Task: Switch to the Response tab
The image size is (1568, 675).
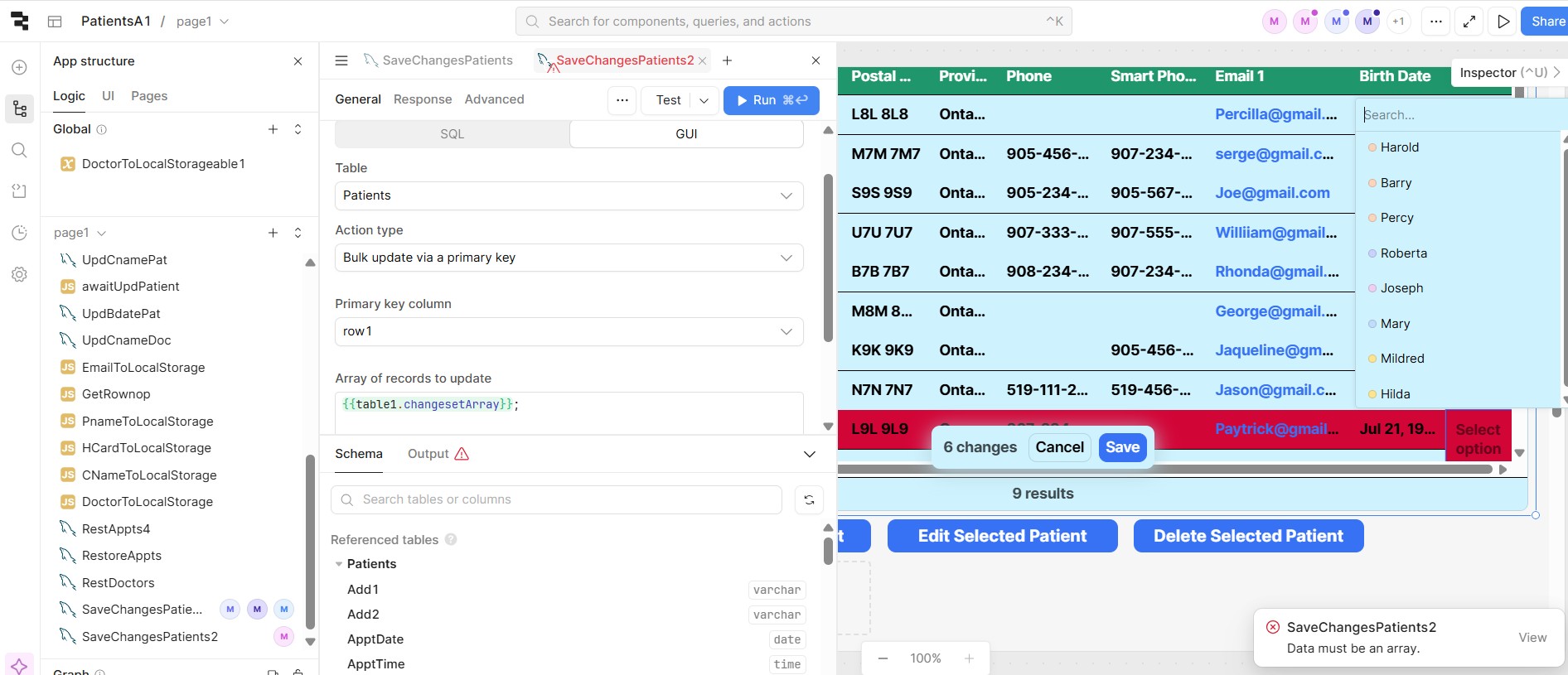Action: pyautogui.click(x=423, y=99)
